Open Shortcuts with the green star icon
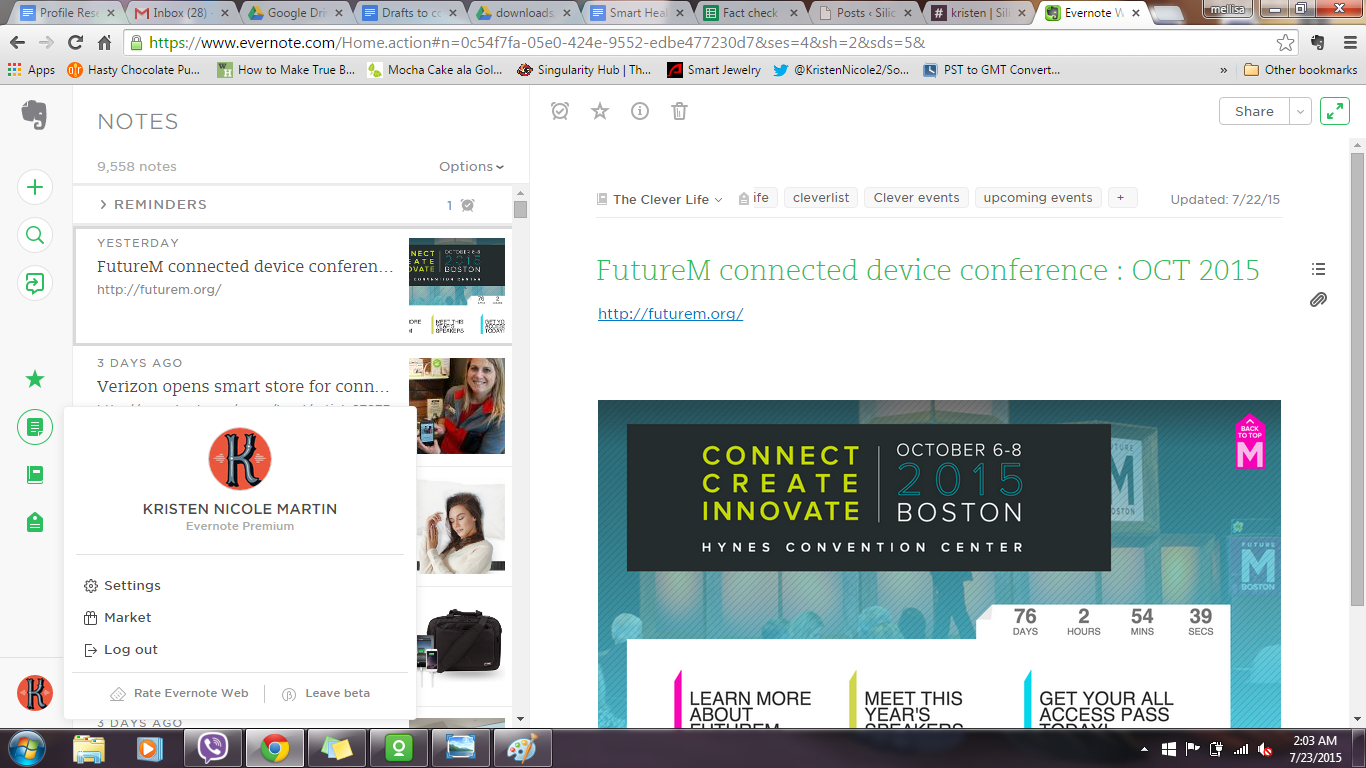Screen dimensions: 1366x768 pyautogui.click(x=35, y=379)
